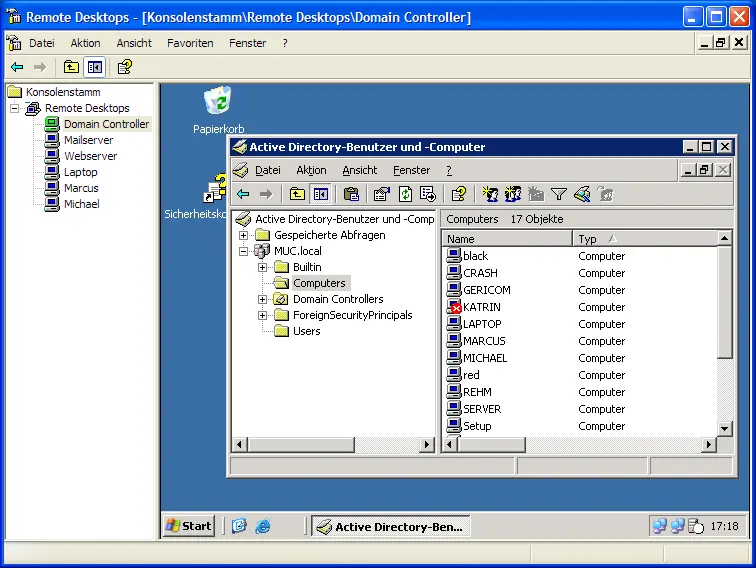The image size is (756, 568).
Task: Expand Gespeicherte Abfragen node
Action: point(243,235)
